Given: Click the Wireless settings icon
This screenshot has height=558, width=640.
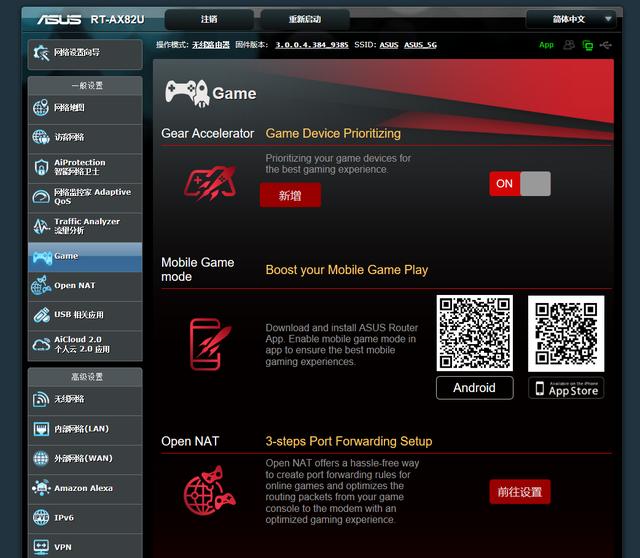Looking at the screenshot, I should [41, 399].
